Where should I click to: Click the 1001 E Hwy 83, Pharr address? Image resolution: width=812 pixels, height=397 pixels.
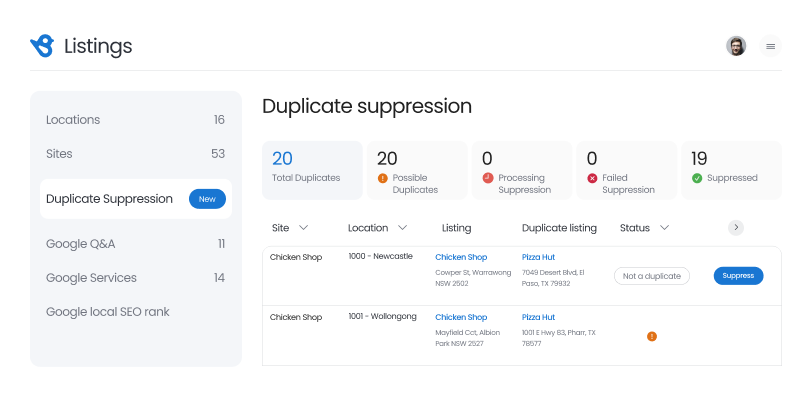(559, 338)
